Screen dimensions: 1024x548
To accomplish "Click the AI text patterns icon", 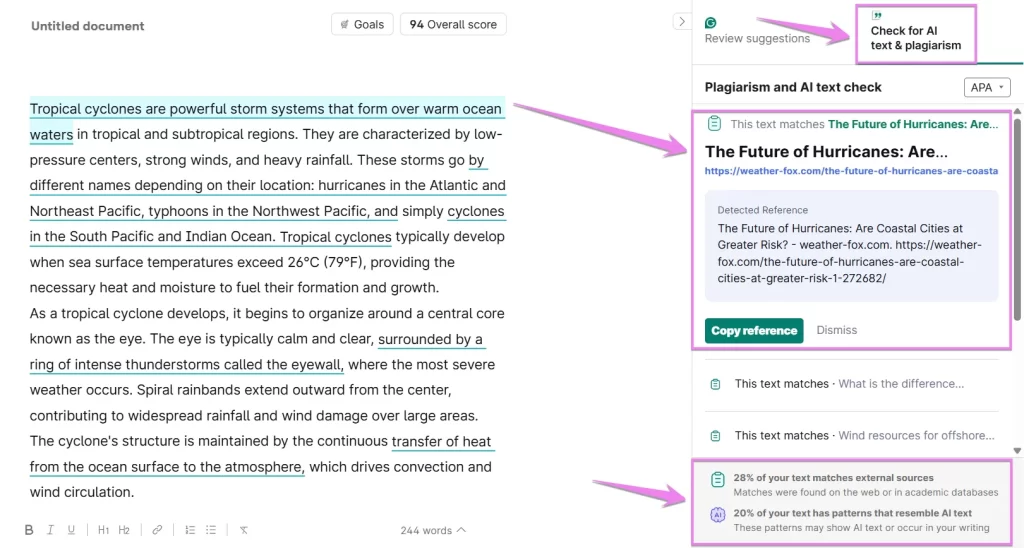I will tap(717, 515).
